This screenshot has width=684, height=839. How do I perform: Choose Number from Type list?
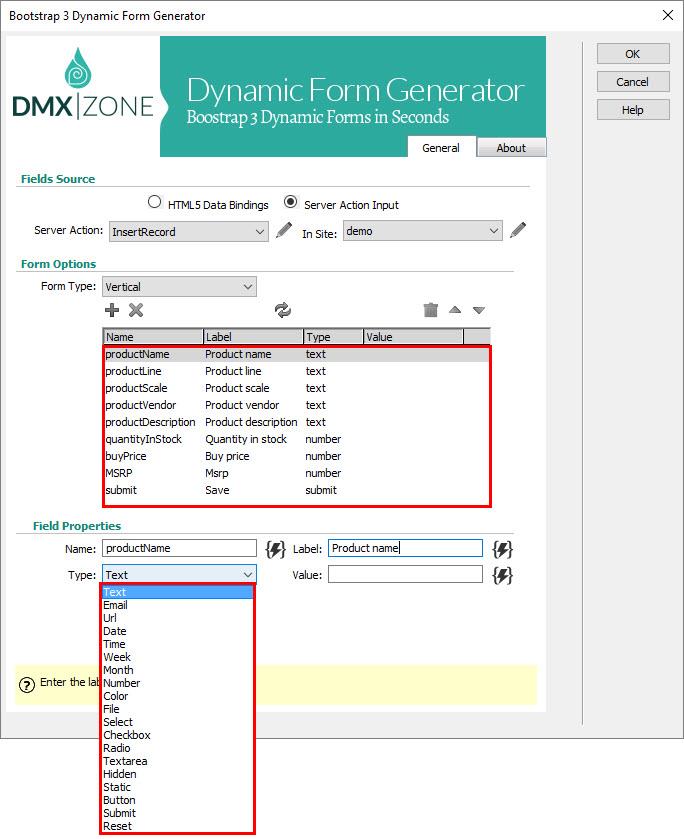(x=178, y=683)
